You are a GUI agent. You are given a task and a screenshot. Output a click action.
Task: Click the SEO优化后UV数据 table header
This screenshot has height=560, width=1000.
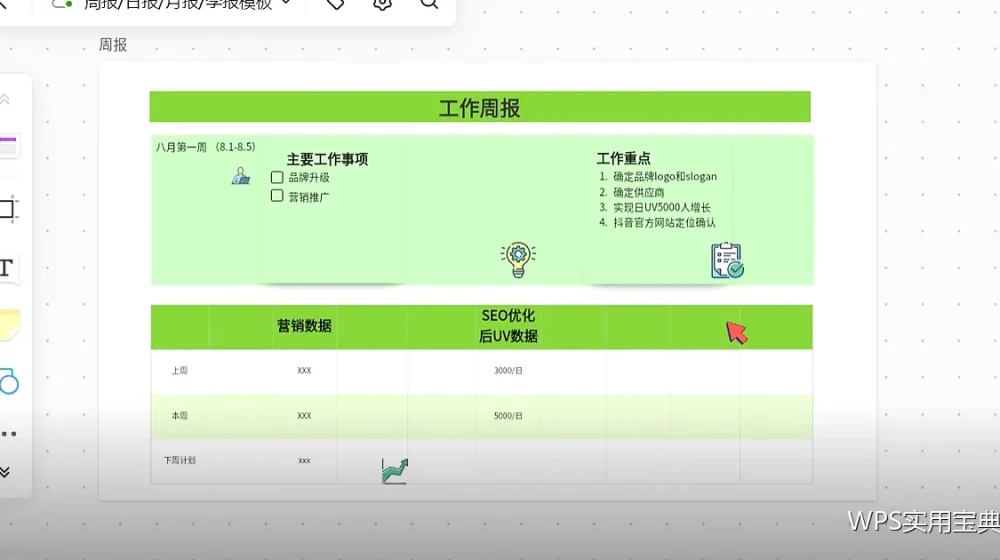point(508,326)
